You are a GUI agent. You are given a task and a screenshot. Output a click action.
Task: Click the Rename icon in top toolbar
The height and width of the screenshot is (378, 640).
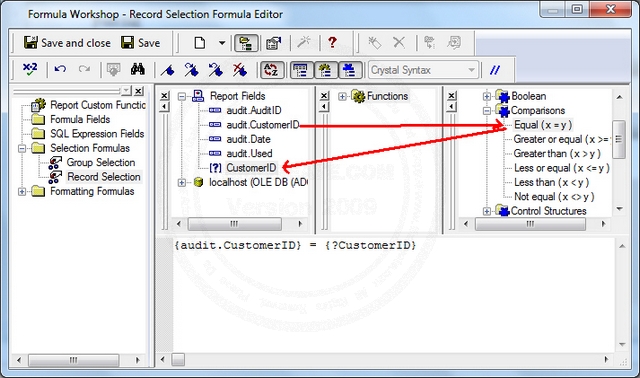tap(374, 42)
